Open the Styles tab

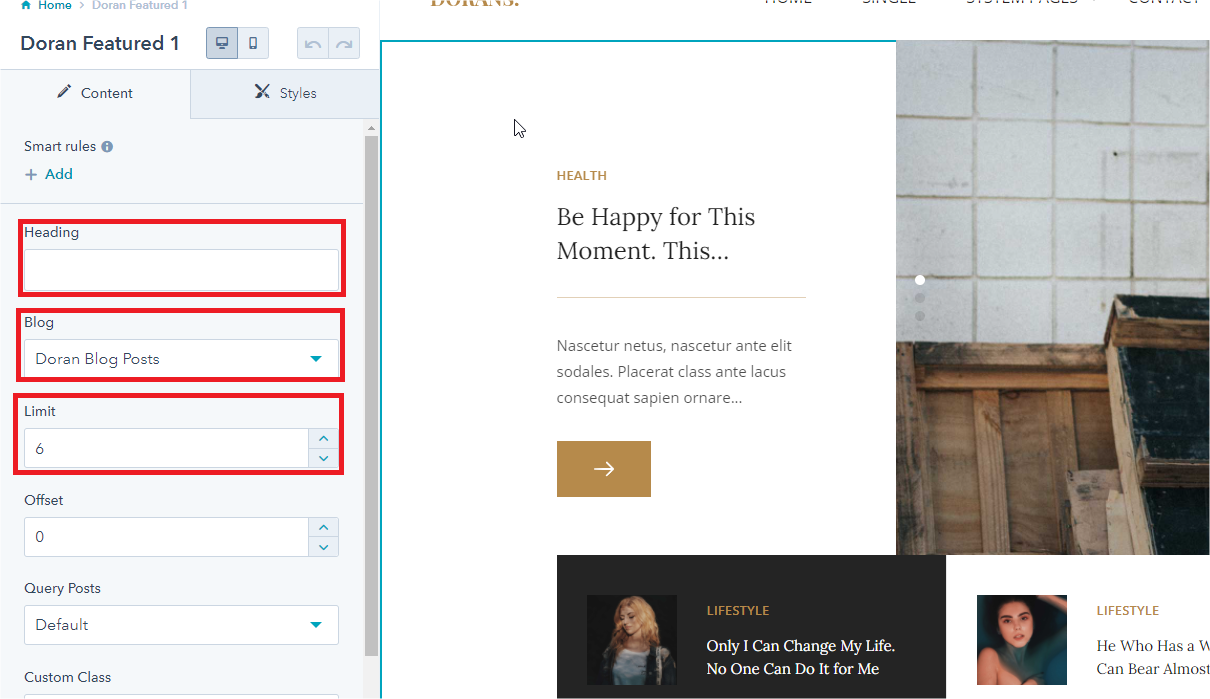285,93
